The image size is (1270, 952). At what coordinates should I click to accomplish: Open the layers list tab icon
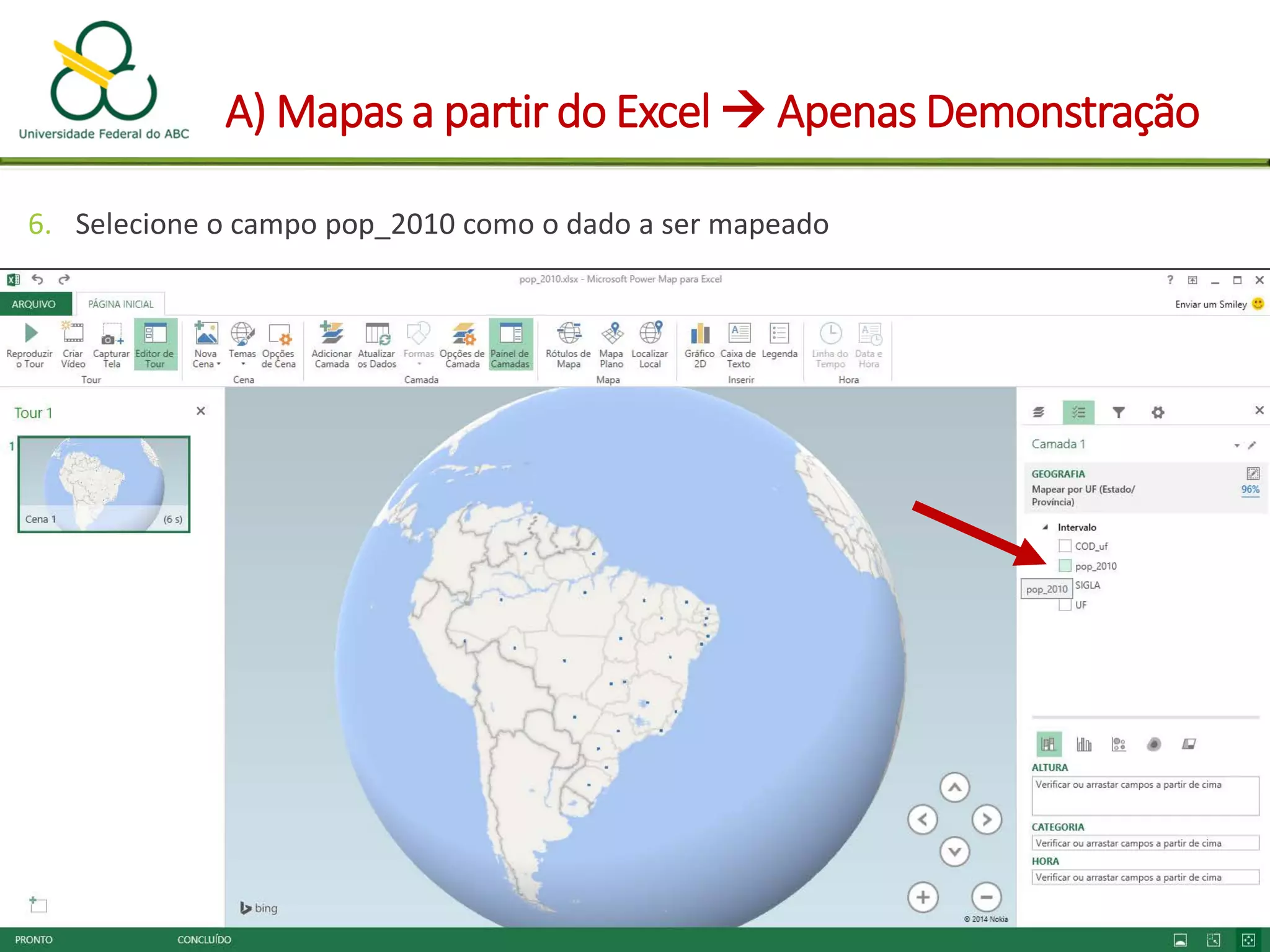(x=1039, y=412)
